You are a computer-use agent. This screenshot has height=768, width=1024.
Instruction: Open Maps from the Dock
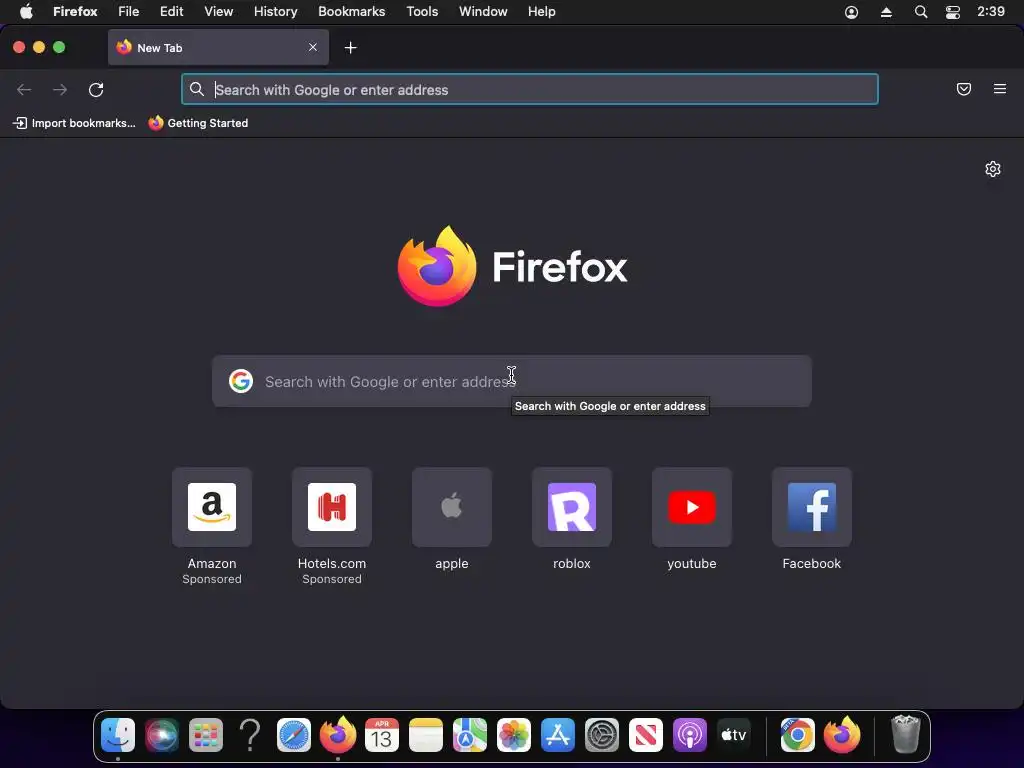[x=470, y=735]
